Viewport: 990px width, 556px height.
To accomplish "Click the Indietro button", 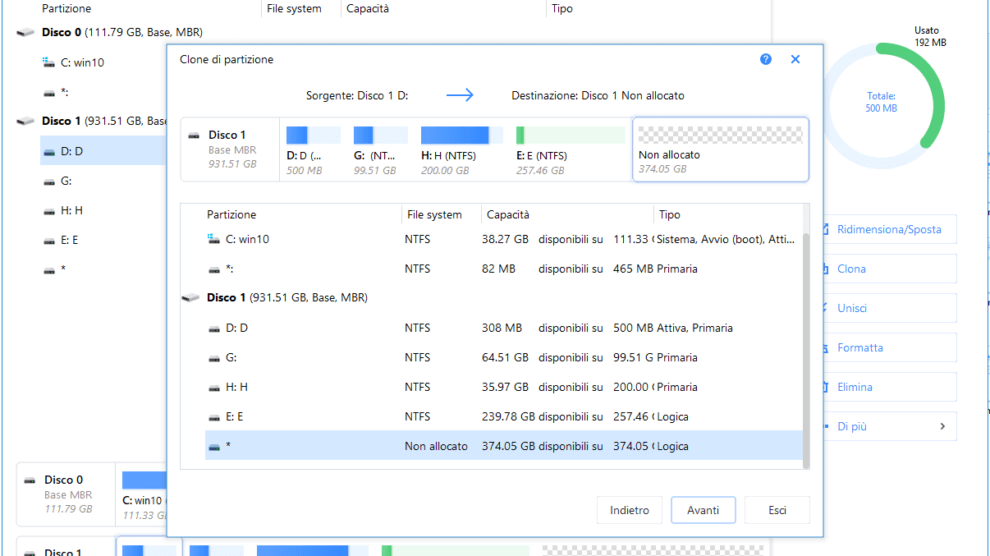I will [x=629, y=510].
